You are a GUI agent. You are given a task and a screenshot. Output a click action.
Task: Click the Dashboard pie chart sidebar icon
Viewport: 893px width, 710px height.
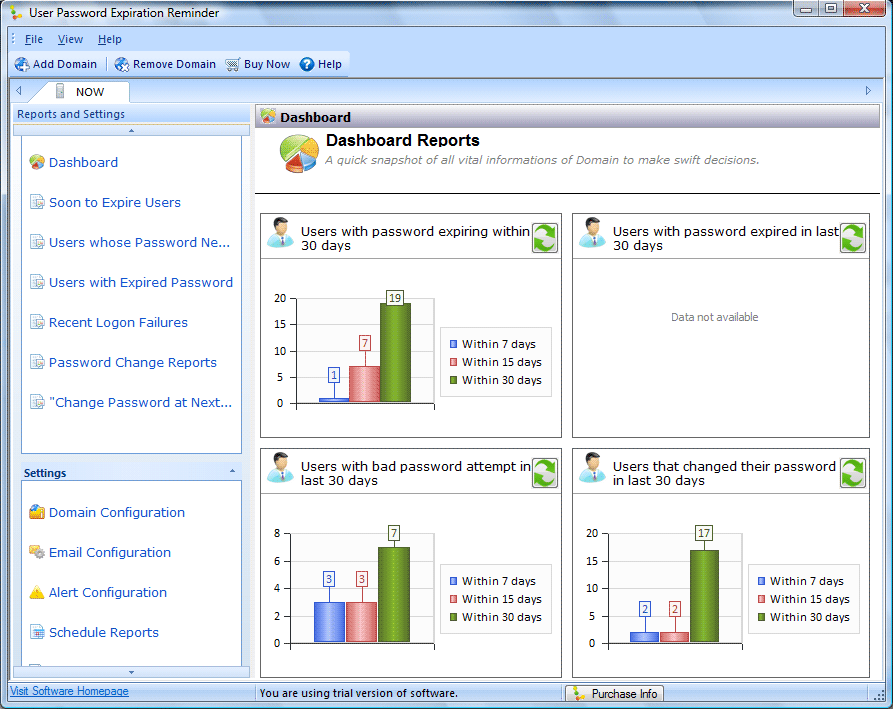pyautogui.click(x=37, y=162)
